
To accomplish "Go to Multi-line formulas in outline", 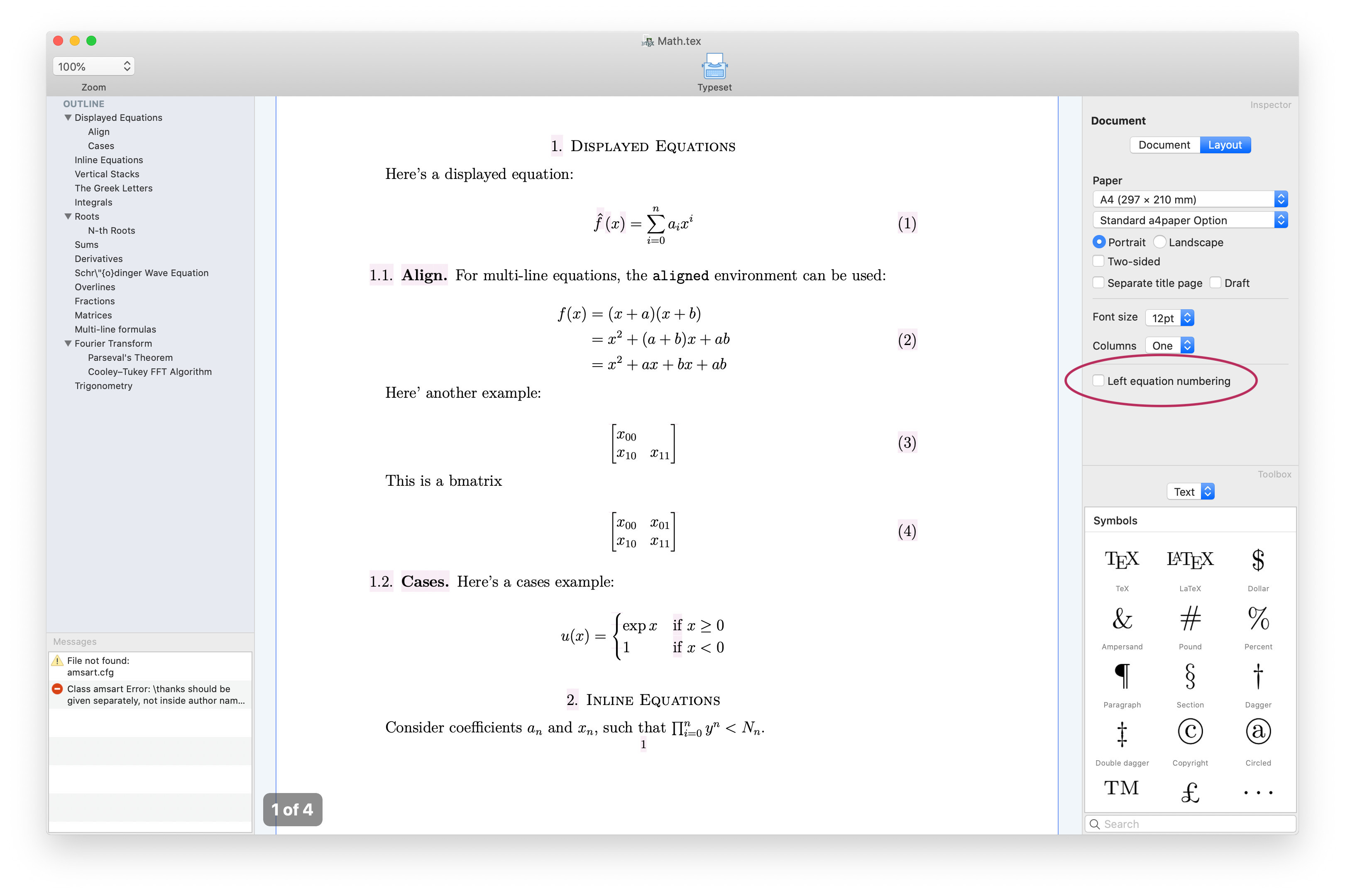I will coord(115,330).
